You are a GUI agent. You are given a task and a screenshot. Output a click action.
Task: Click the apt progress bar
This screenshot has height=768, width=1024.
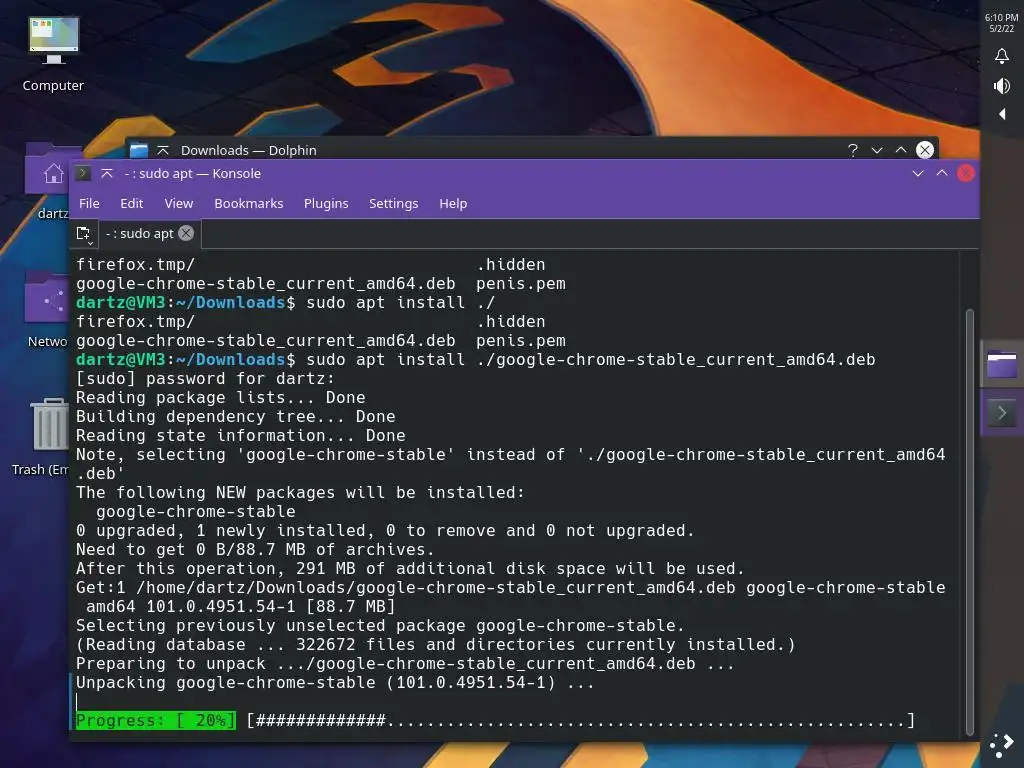click(581, 720)
